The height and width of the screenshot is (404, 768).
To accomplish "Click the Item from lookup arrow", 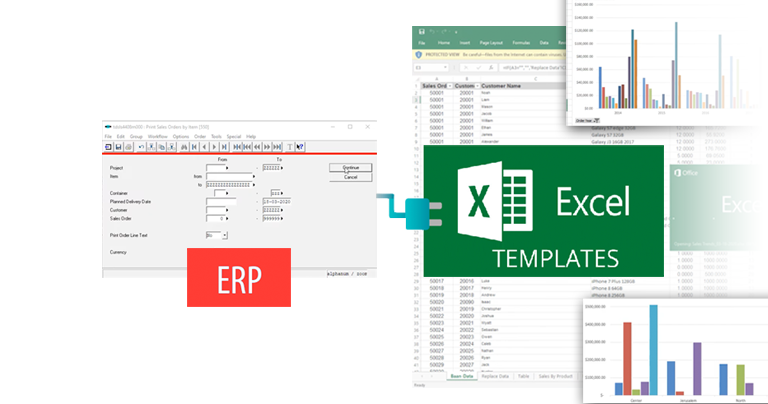I will tap(254, 176).
